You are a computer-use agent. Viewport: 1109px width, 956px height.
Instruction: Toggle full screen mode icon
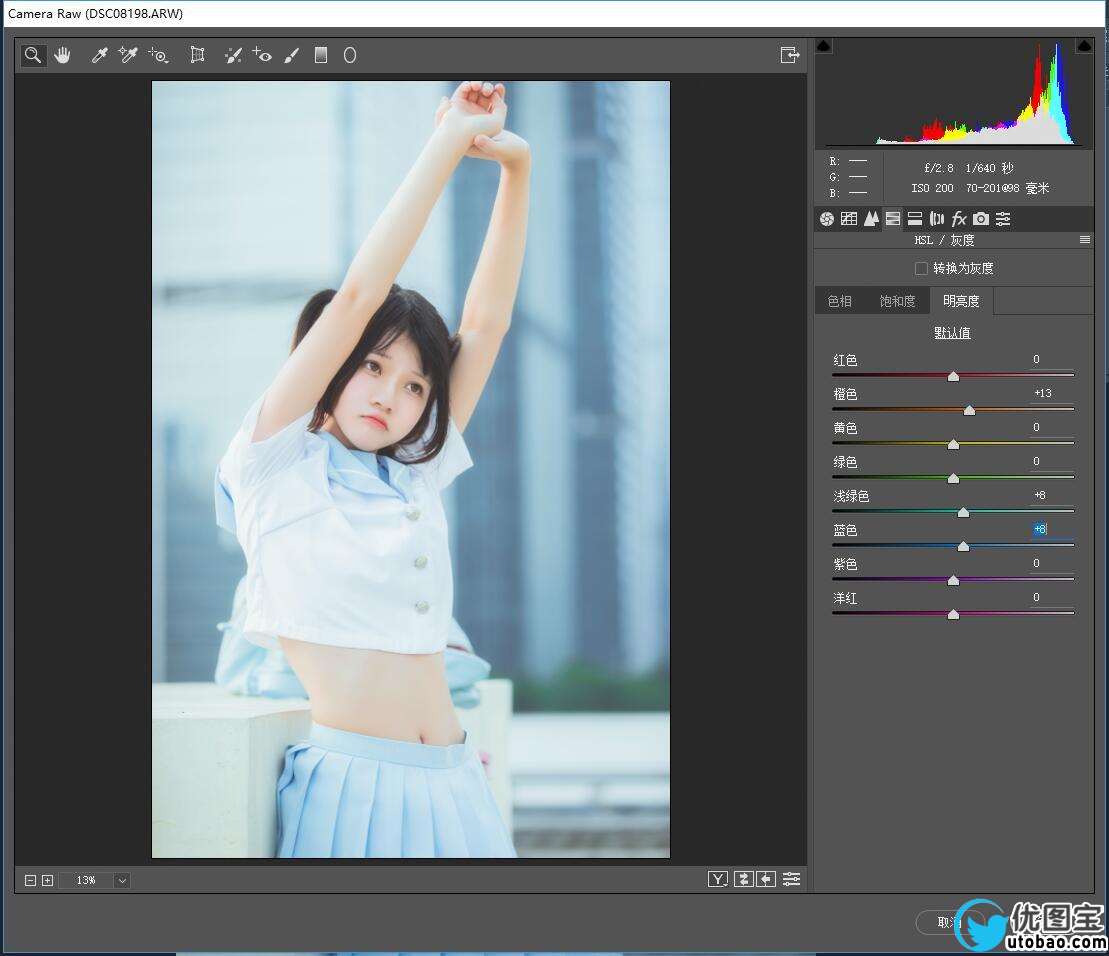click(x=790, y=55)
